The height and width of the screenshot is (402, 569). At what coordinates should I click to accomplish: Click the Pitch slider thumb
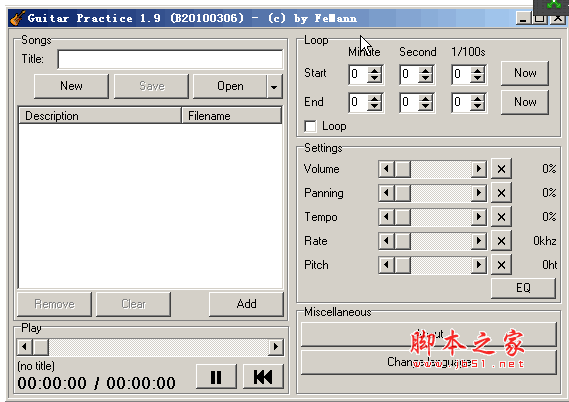click(402, 265)
